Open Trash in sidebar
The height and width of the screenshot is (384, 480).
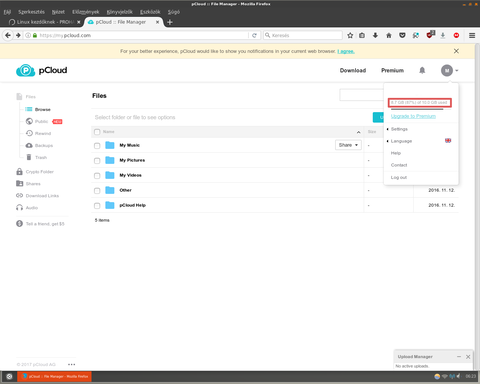(x=37, y=157)
